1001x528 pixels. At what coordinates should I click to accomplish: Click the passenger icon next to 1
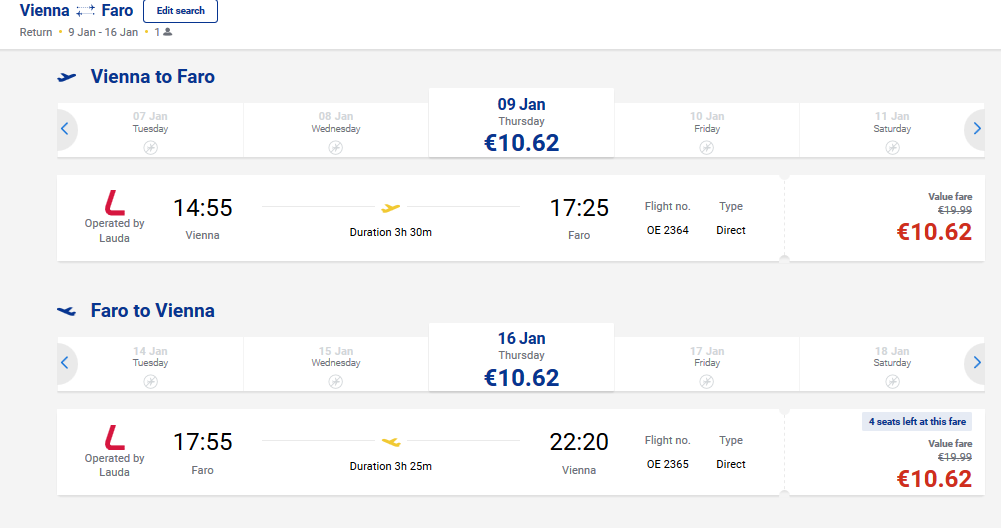click(x=168, y=32)
